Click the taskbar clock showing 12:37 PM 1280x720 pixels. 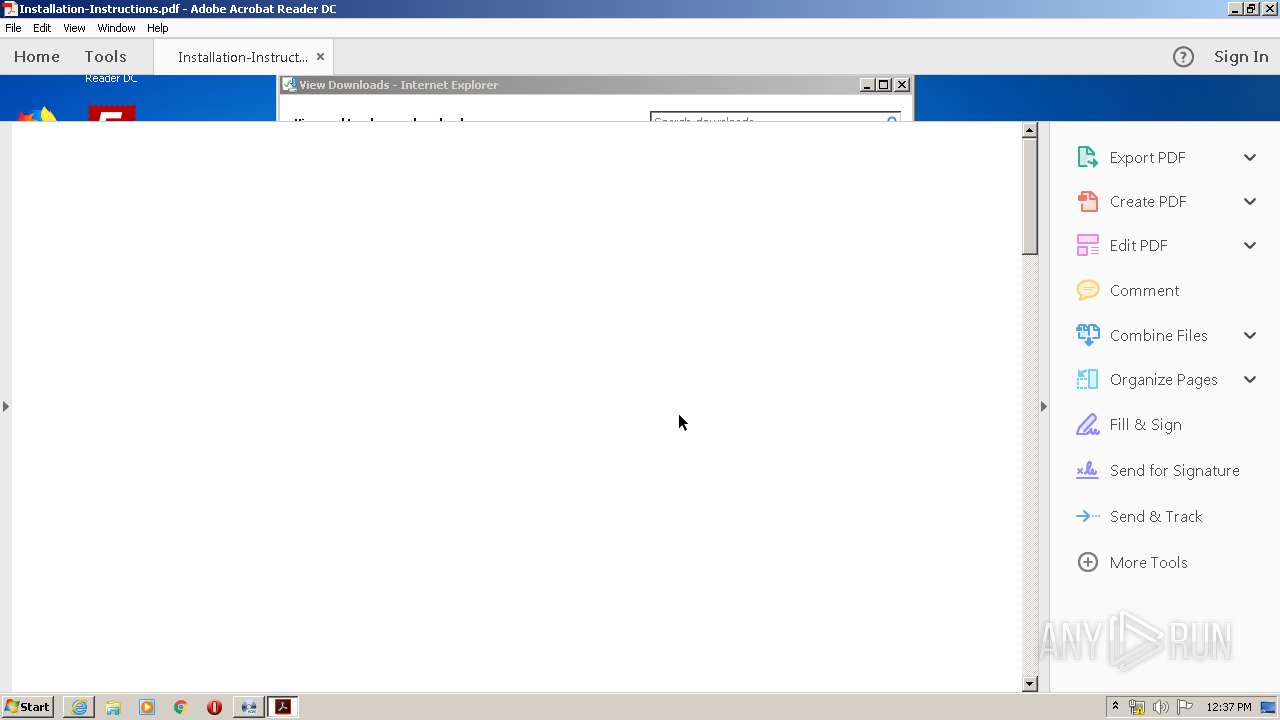coord(1228,707)
